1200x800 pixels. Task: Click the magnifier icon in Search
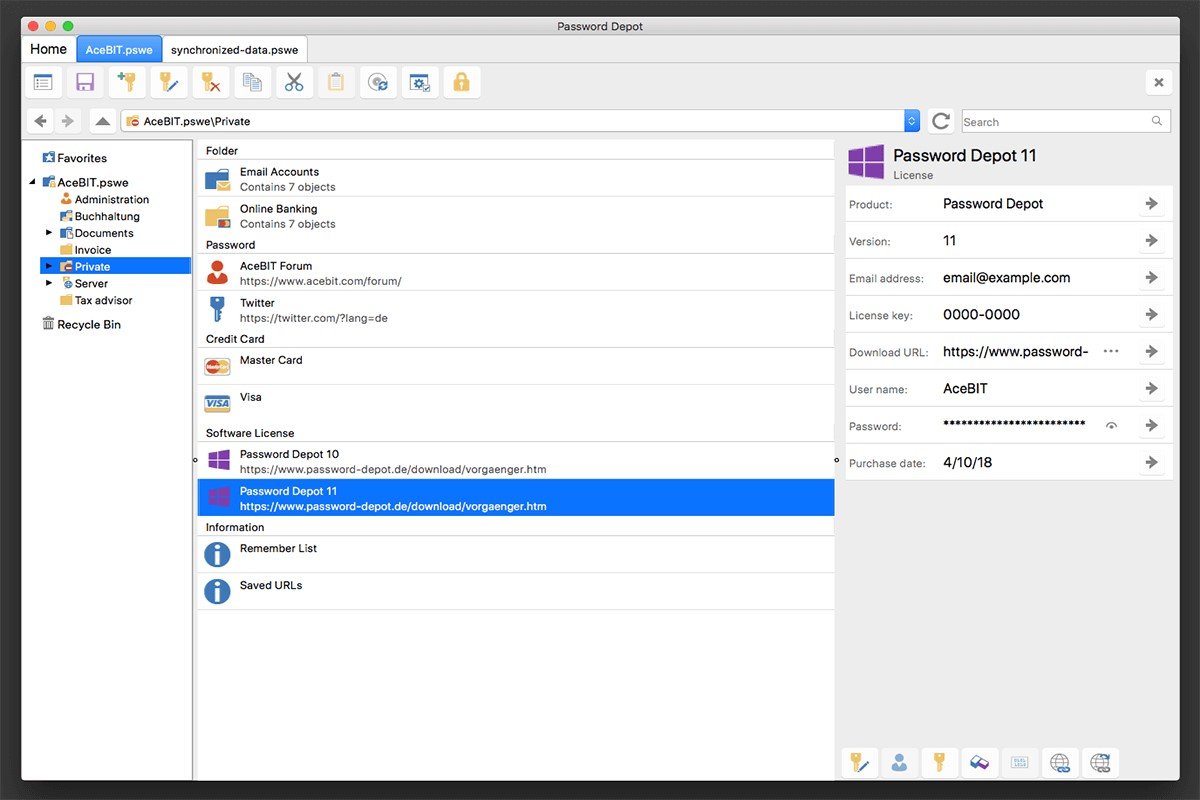[x=1157, y=121]
